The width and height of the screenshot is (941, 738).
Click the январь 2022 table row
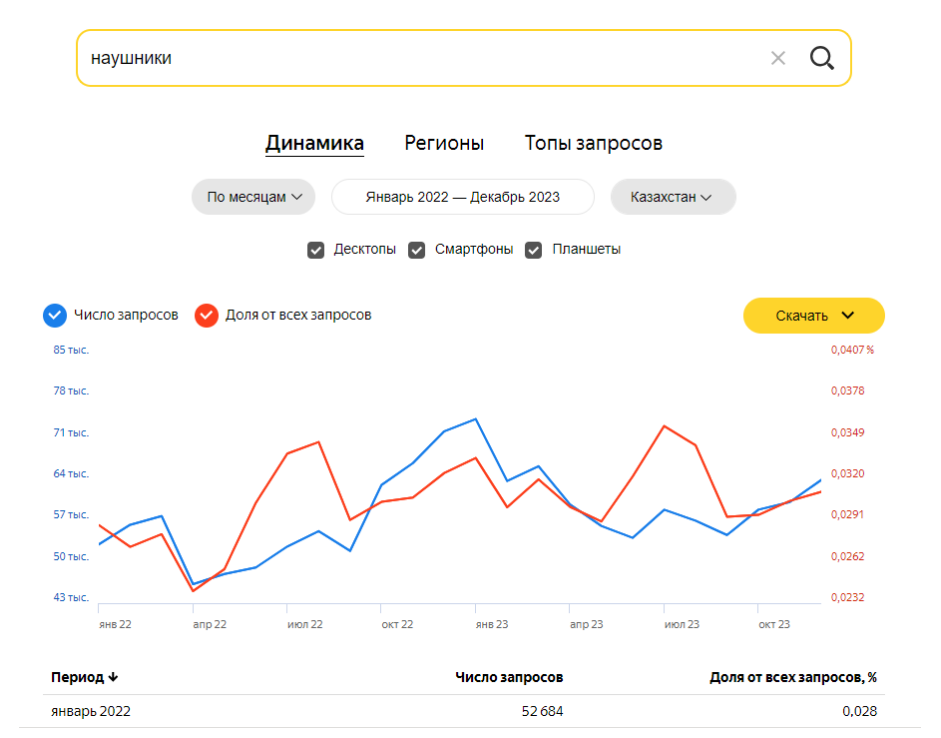(464, 712)
